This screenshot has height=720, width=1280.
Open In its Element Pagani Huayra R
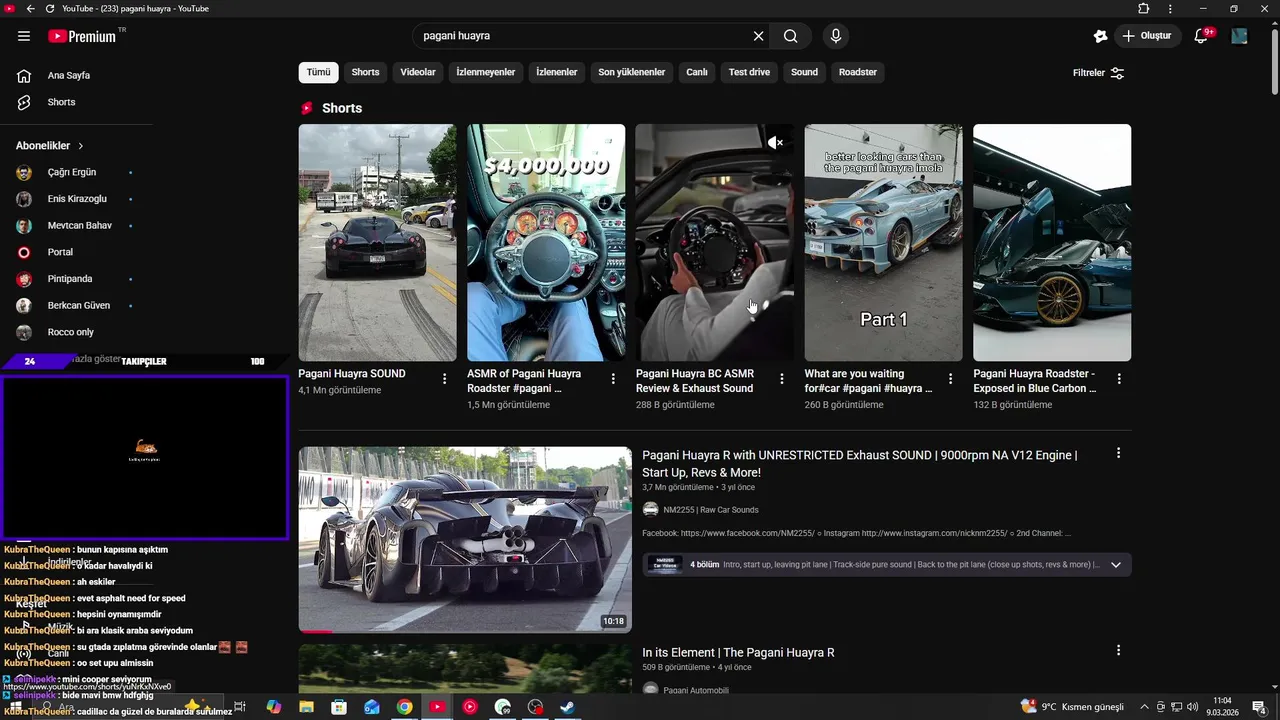coord(738,653)
